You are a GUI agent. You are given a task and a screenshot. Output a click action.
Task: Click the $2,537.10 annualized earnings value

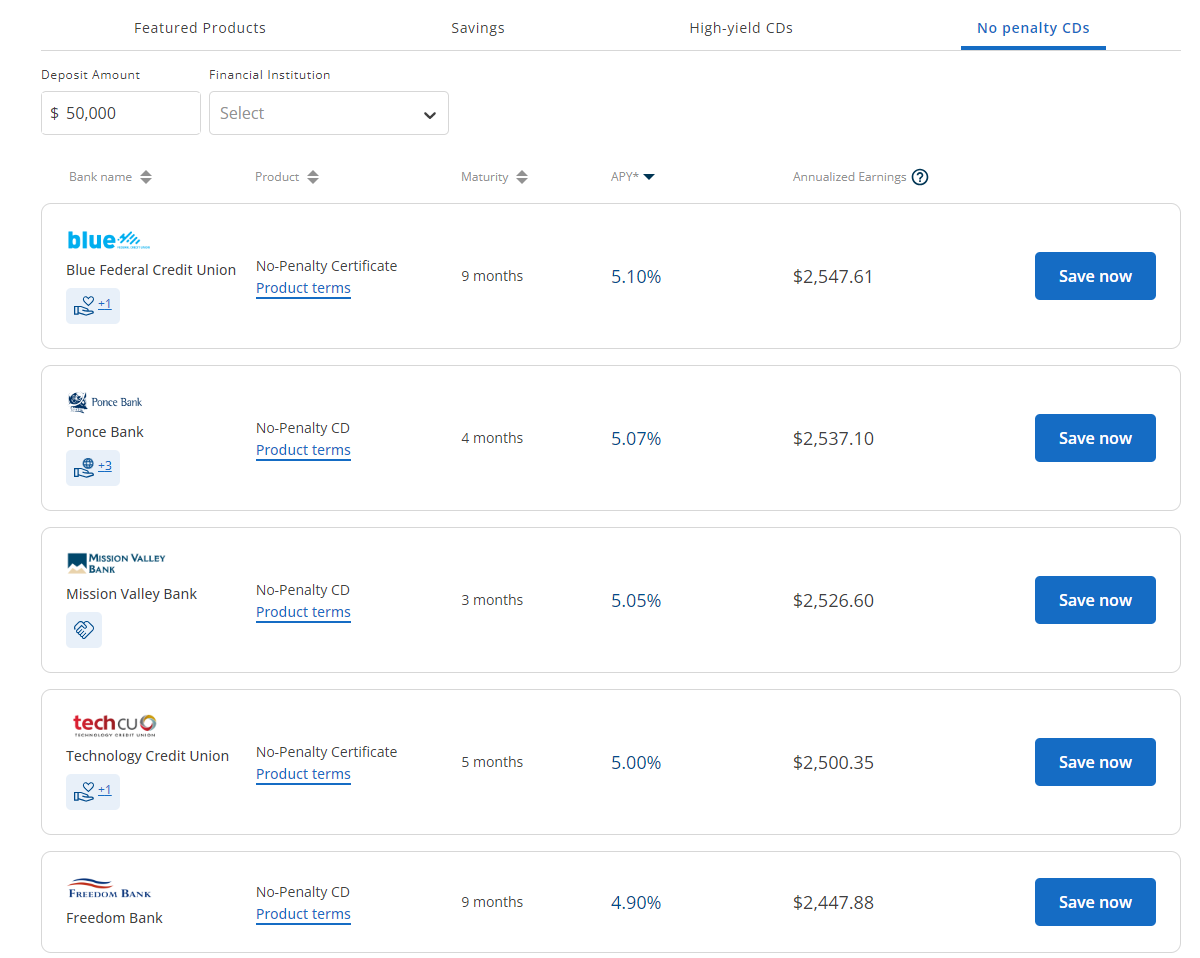pos(833,439)
